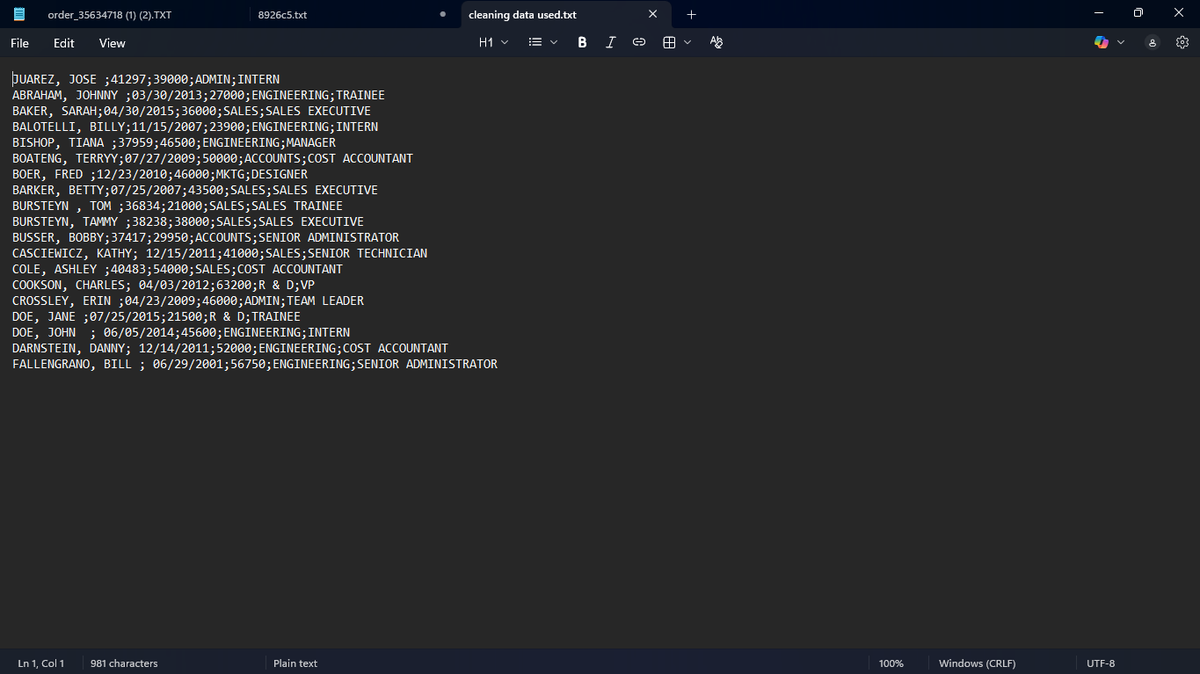1200x674 pixels.
Task: Click the 'BOATENG, TERRYY' line
Action: click(212, 158)
